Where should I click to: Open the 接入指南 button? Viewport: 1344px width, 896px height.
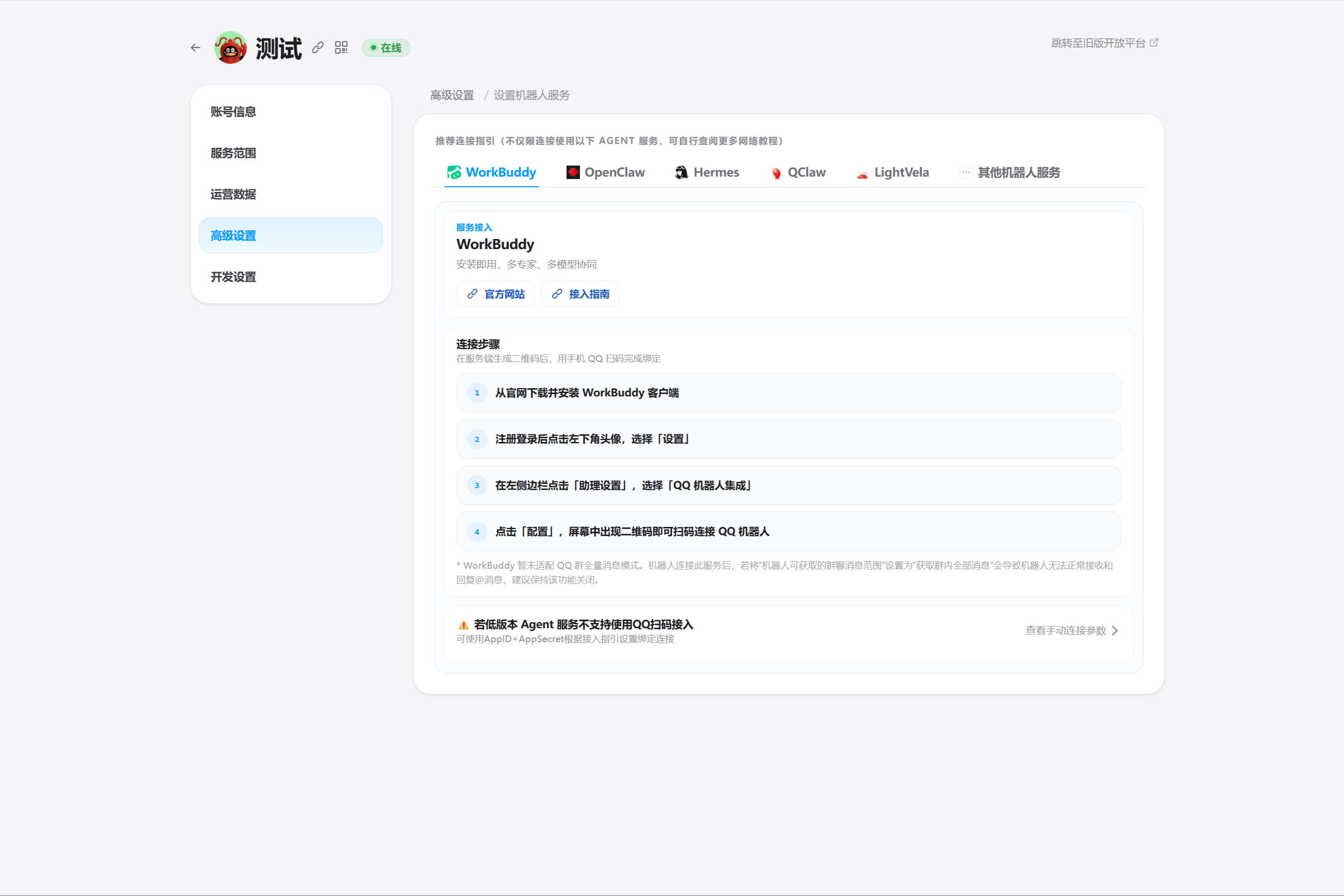[x=580, y=294]
